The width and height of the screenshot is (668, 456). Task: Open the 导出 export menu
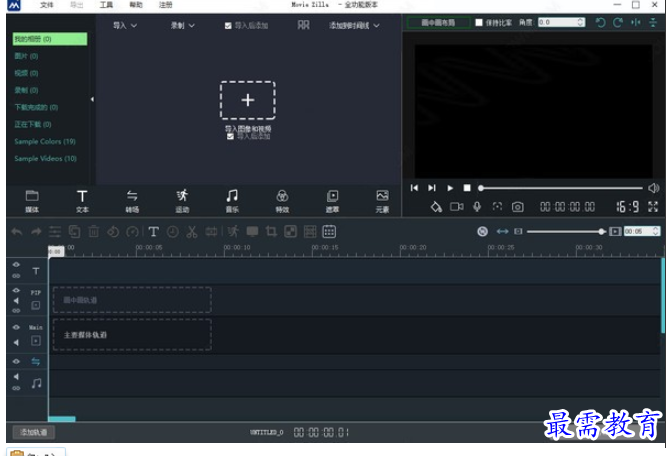point(76,5)
